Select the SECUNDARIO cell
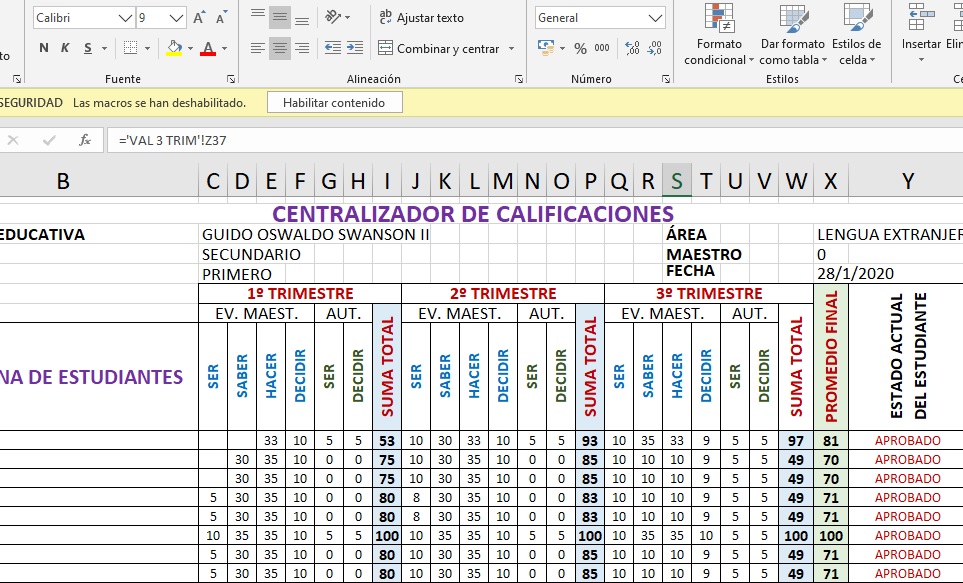Viewport: 963px width, 583px height. click(251, 254)
